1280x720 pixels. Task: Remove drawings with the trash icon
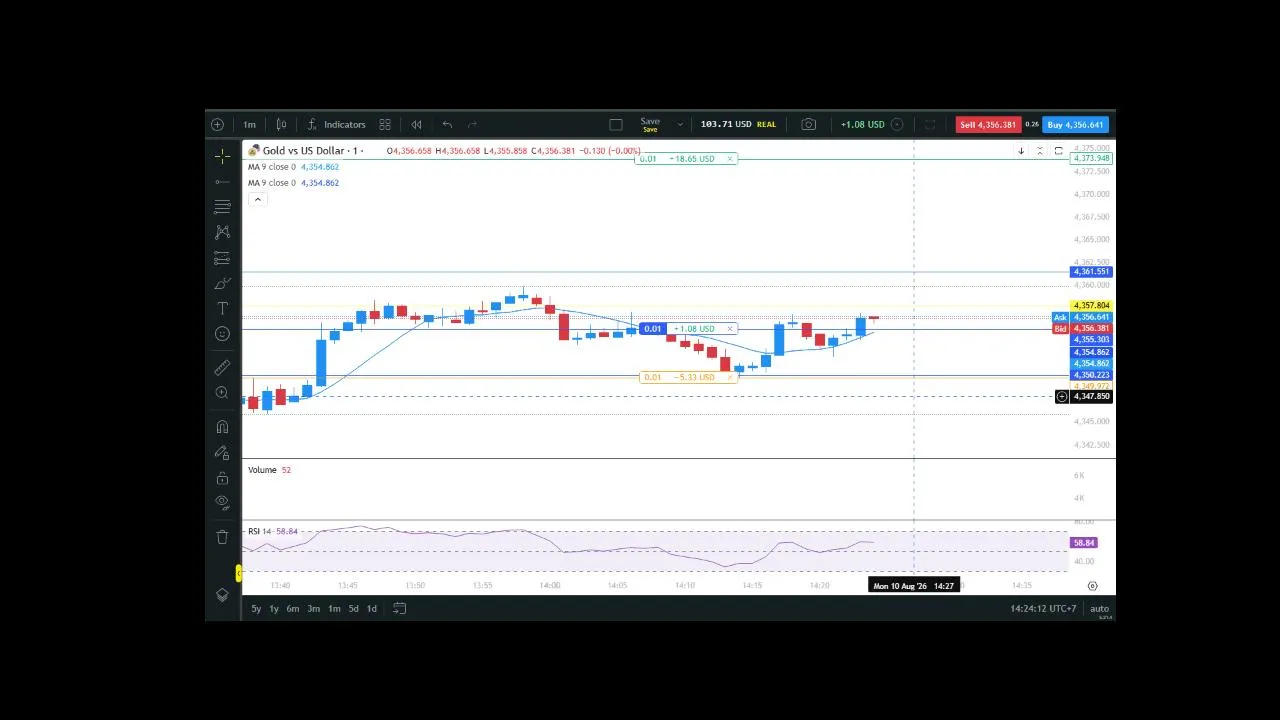click(x=222, y=537)
